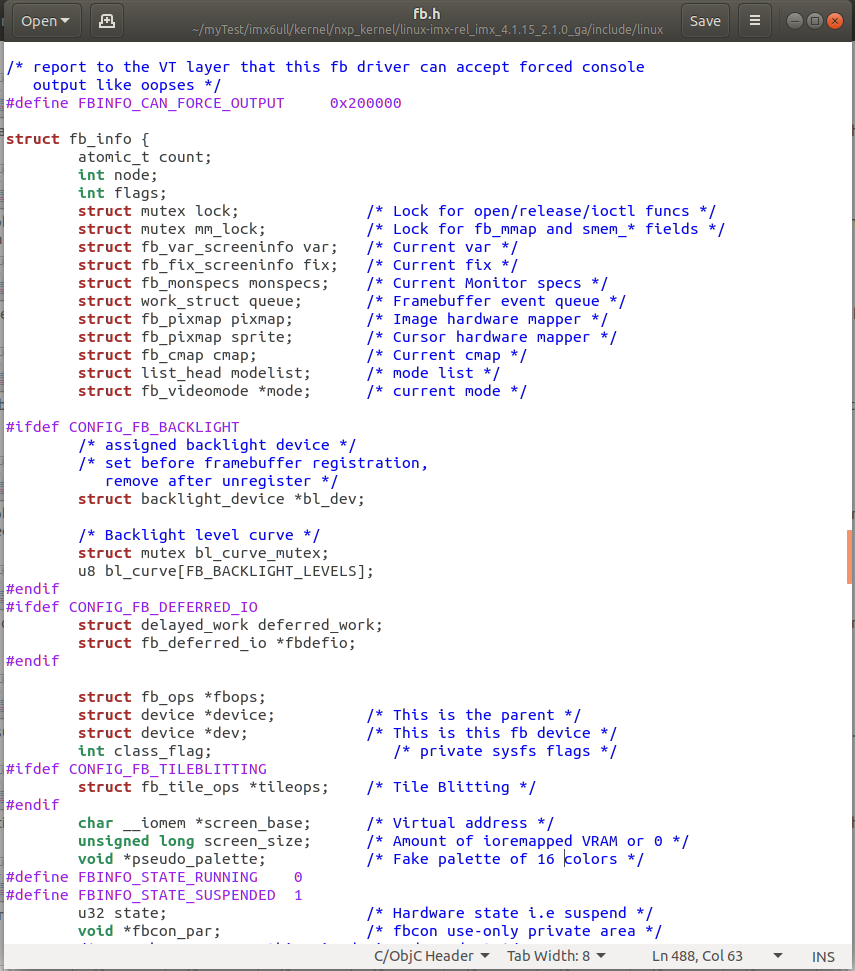Click 'fb_tile_ops *tileops;' line
Viewport: 855px width, 971px height.
pyautogui.click(x=235, y=786)
